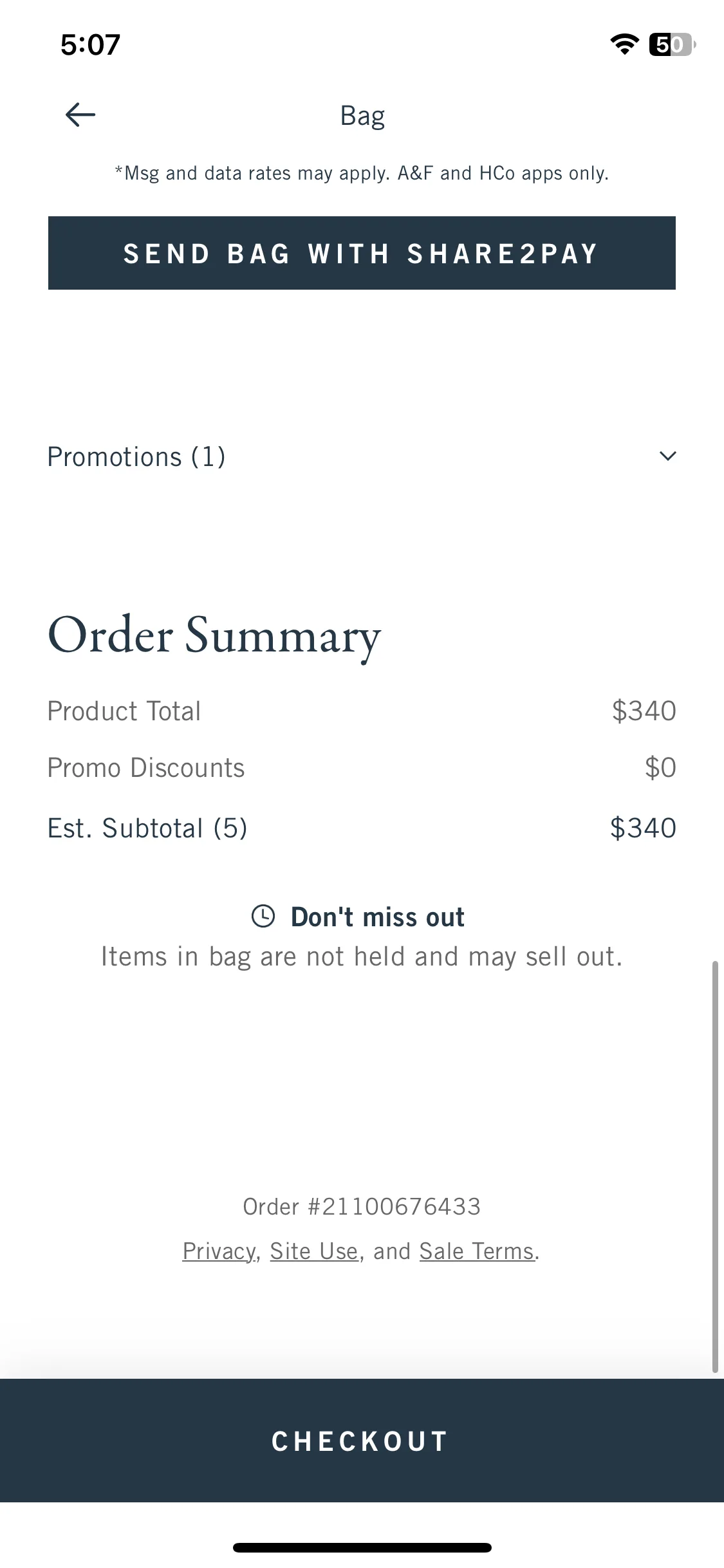The width and height of the screenshot is (724, 1568).
Task: Tap the Promo Discounts row
Action: (x=362, y=768)
